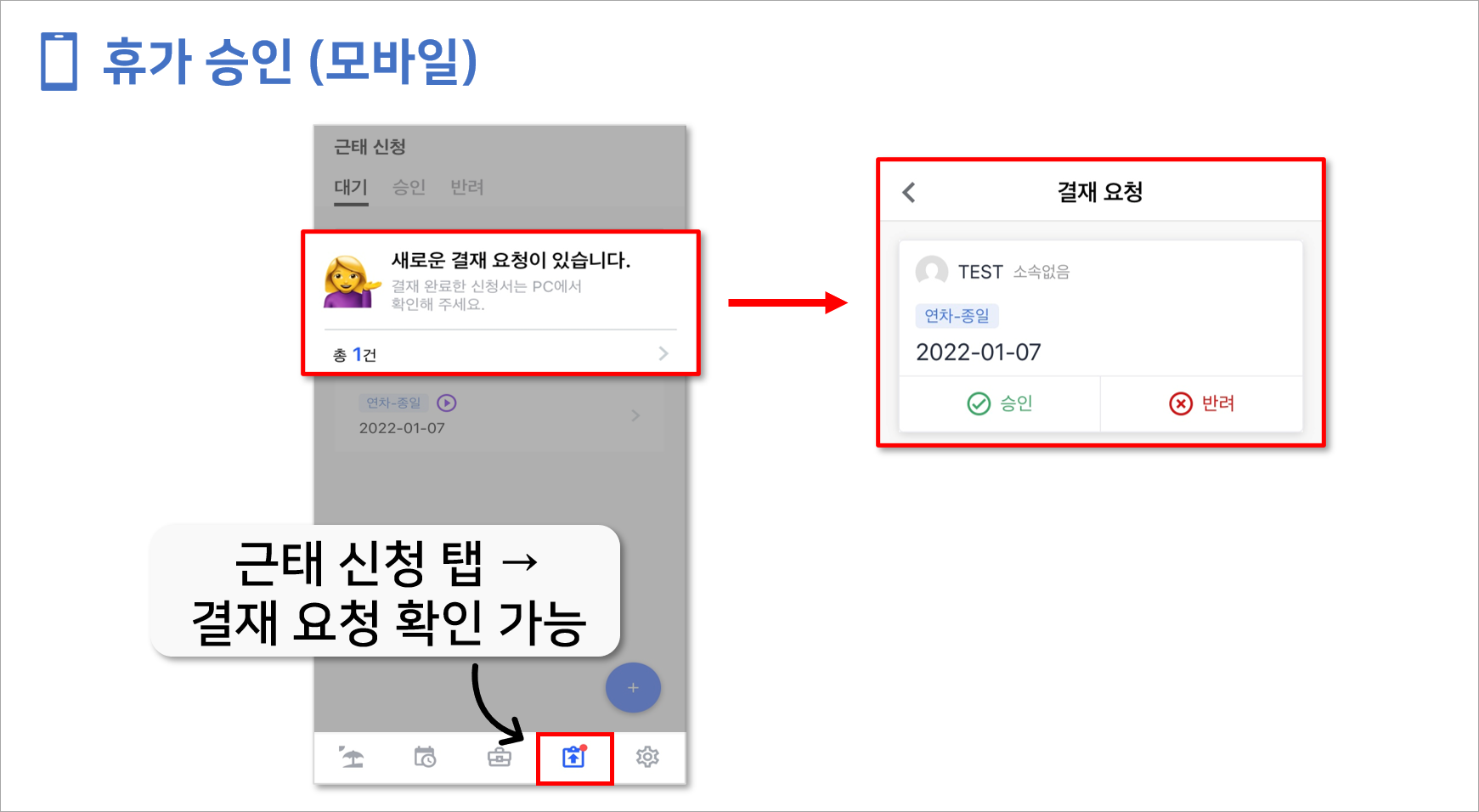
Task: Open the 2022-01-07 list item chevron
Action: click(x=635, y=415)
